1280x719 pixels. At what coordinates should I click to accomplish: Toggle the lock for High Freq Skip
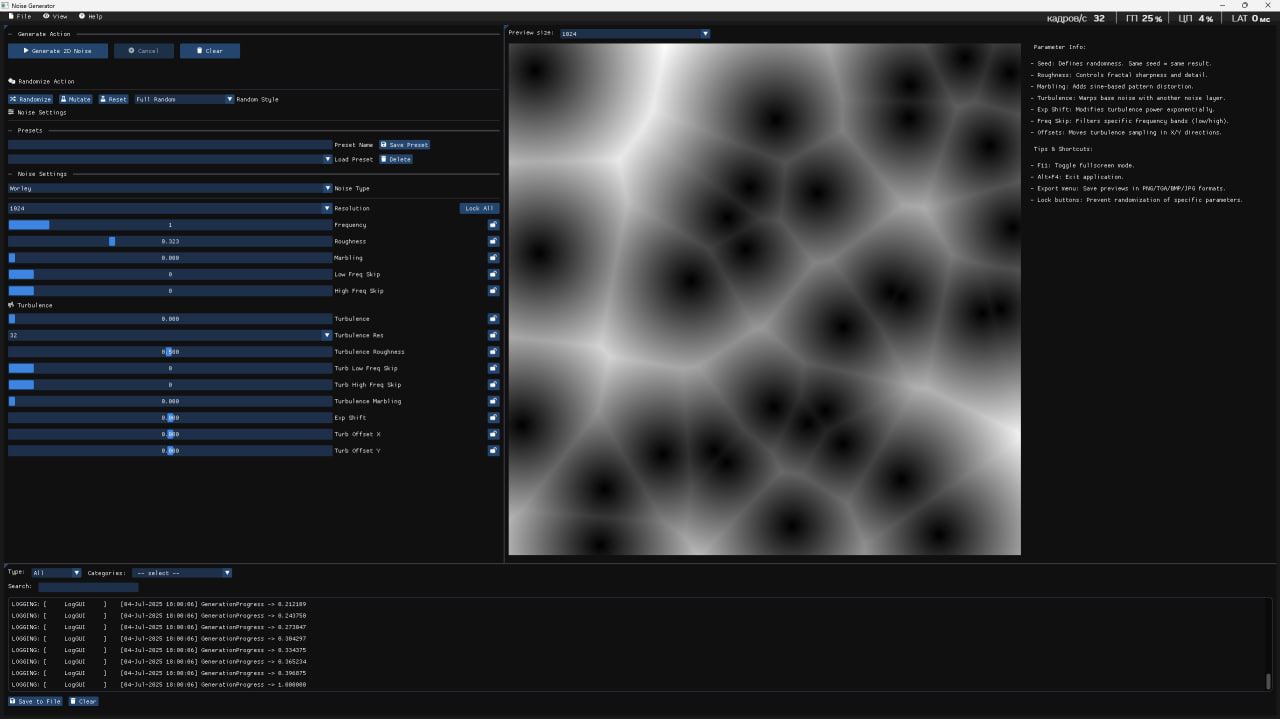tap(493, 291)
